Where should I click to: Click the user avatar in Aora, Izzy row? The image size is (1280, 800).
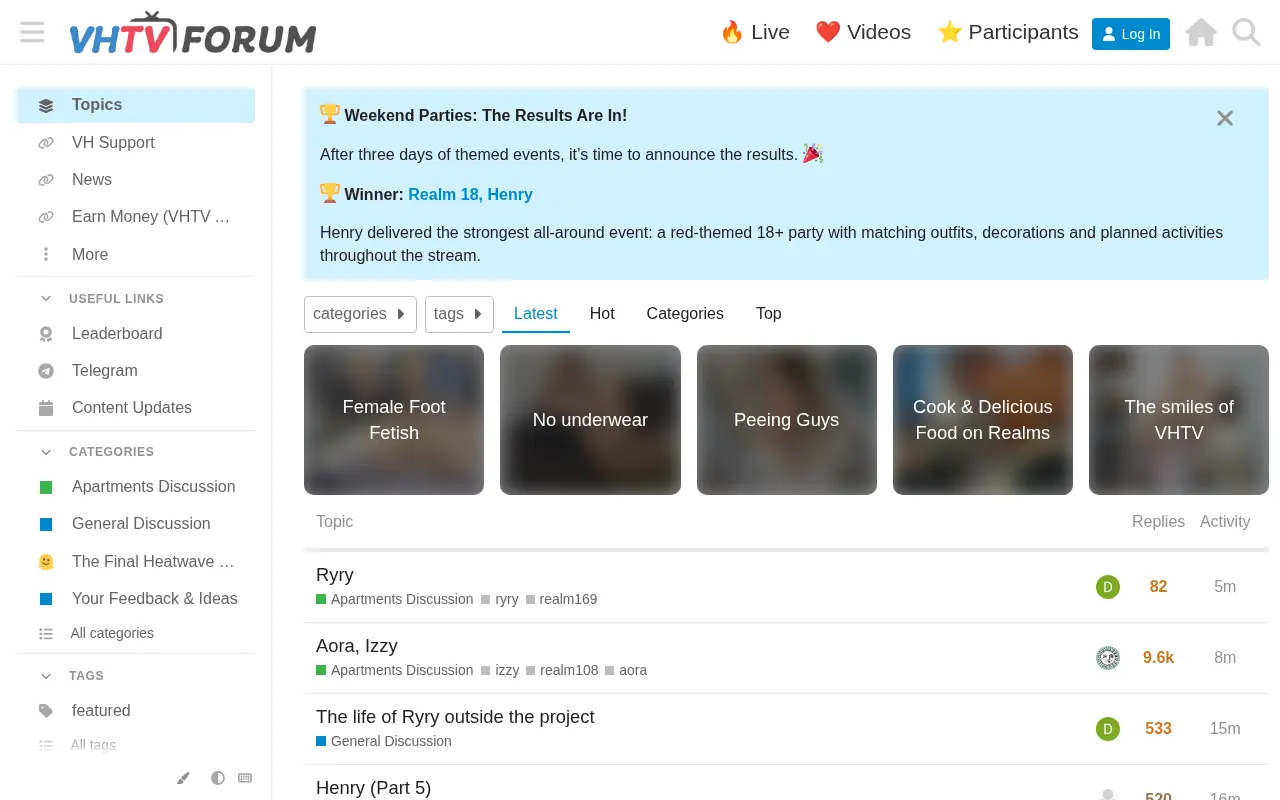(1107, 658)
